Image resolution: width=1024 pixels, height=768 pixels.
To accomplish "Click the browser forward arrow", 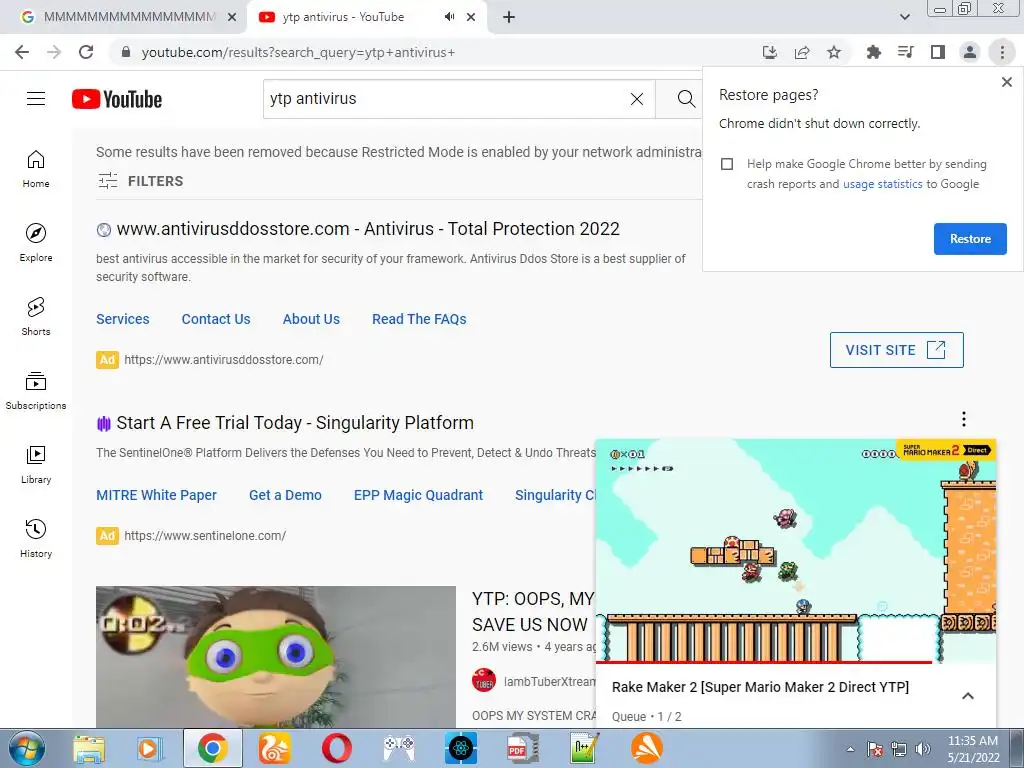I will coord(54,52).
